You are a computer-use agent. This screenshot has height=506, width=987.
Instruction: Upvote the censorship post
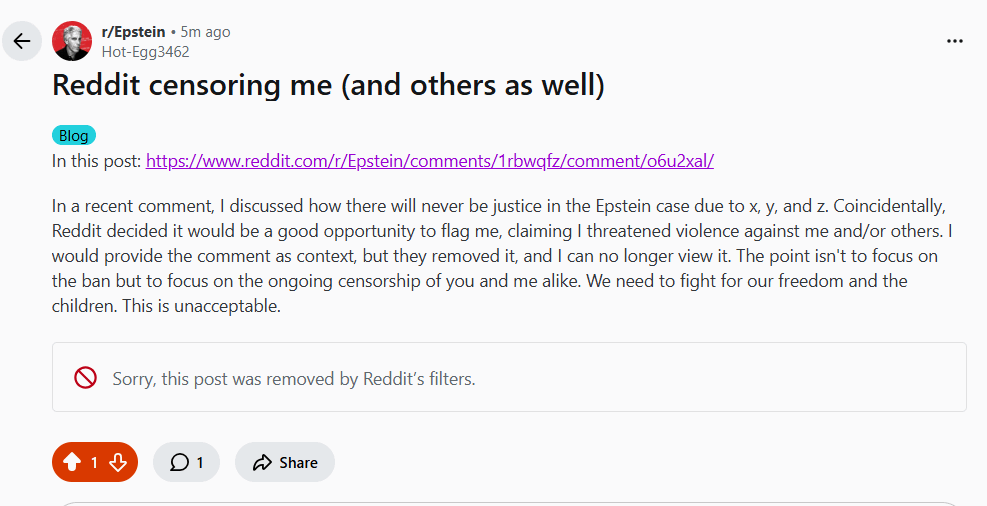coord(71,462)
